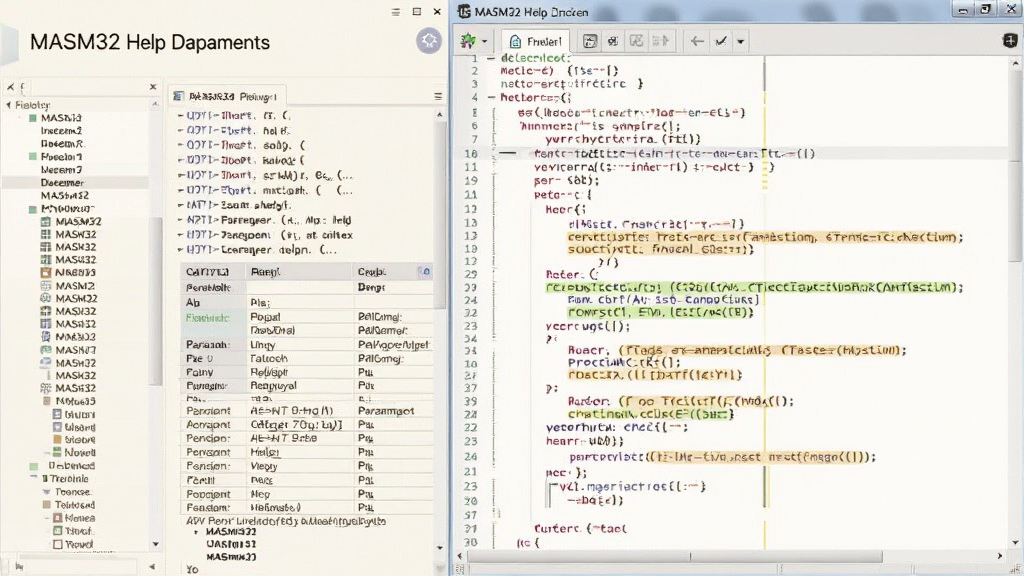Expand the dash beside the Novoll tree item
This screenshot has height=576, width=1024.
[46, 453]
